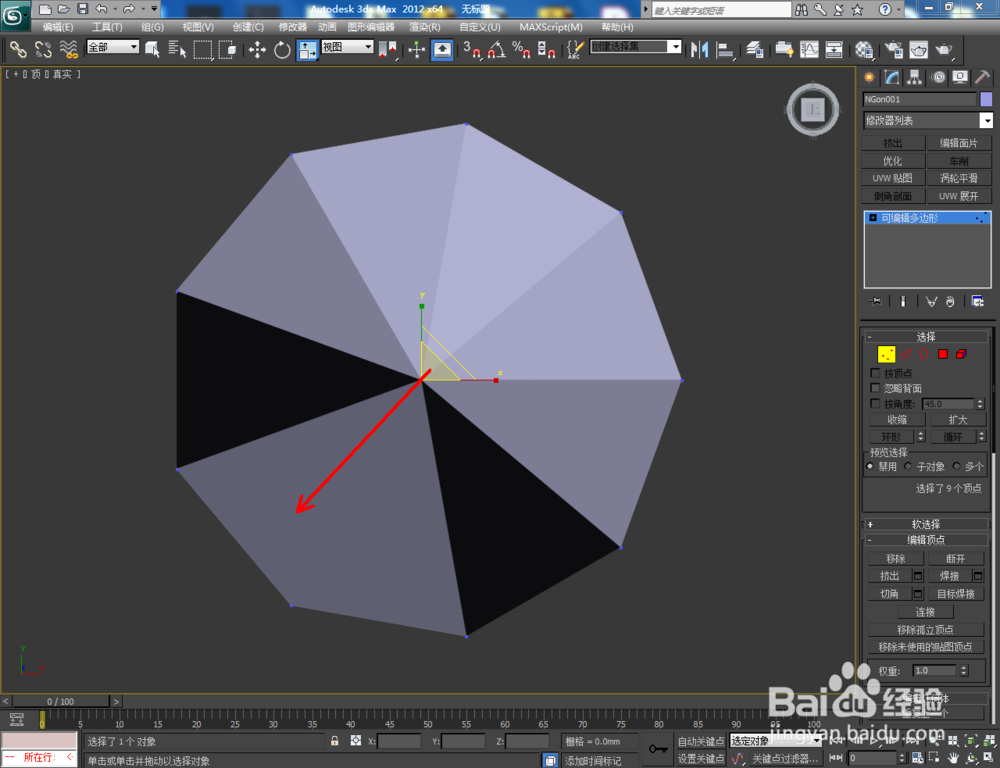Switch to Edge sub-object selection icon

[906, 354]
